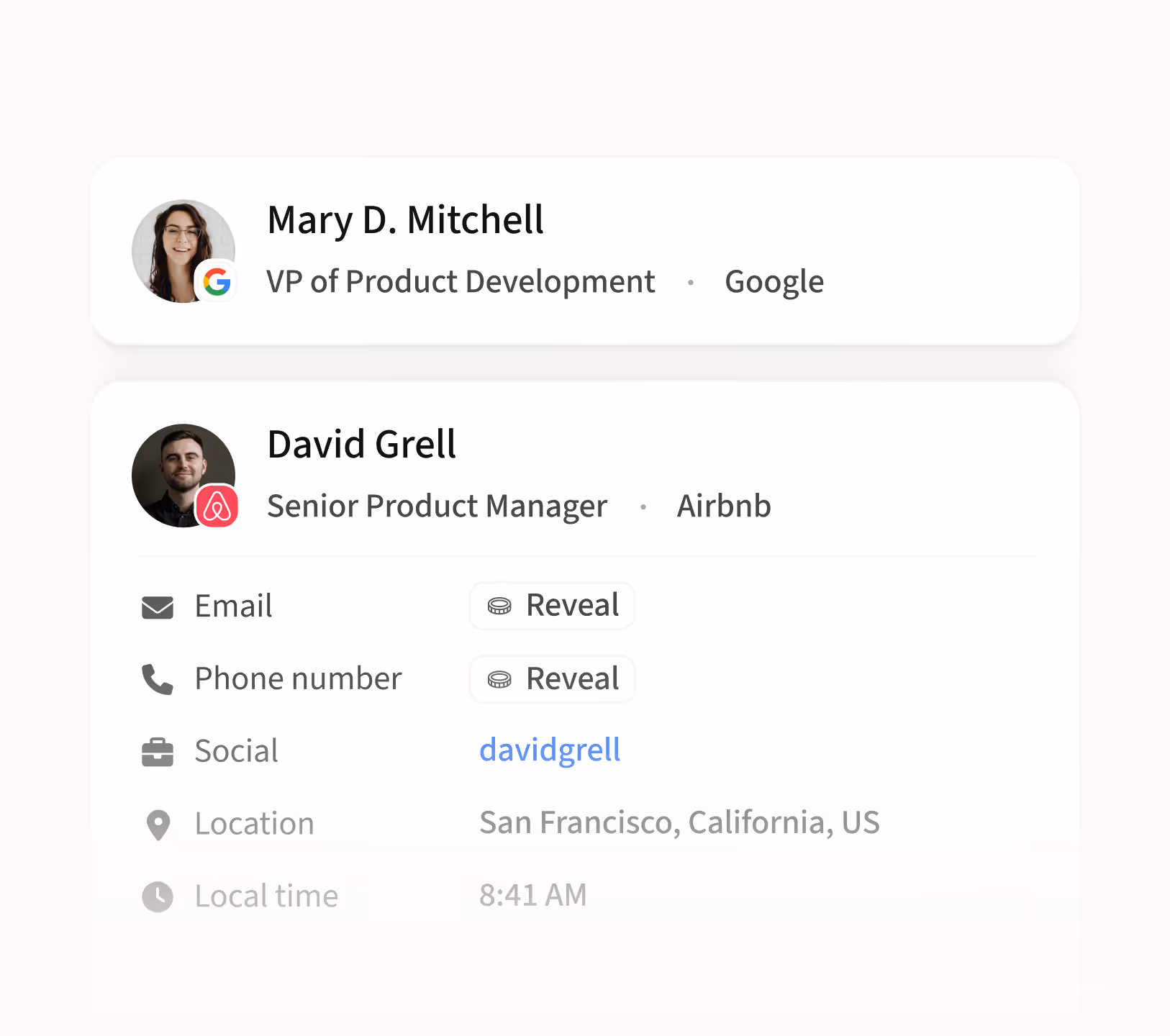Open the davidgrell social link
This screenshot has height=1036, width=1170.
[550, 750]
